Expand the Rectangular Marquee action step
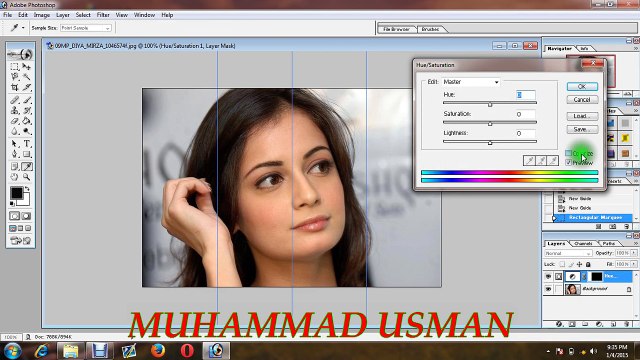 554,218
